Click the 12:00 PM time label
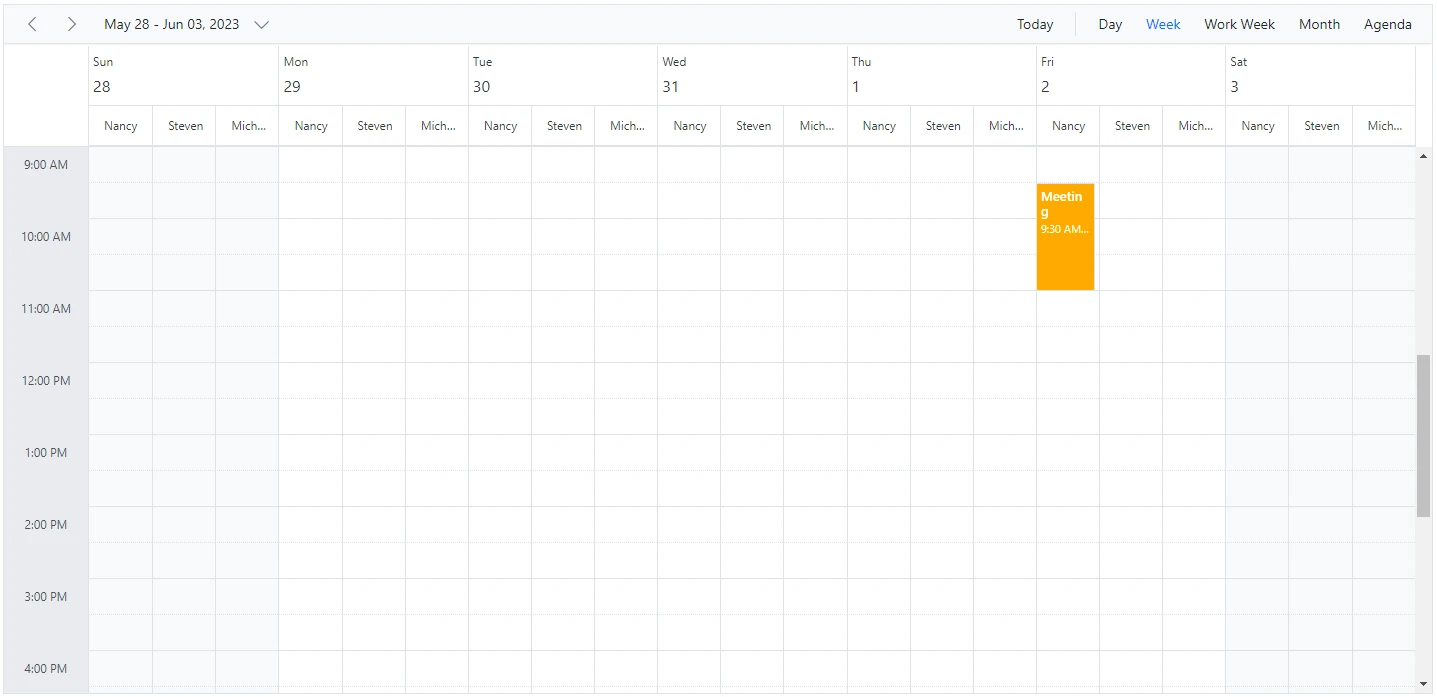Image resolution: width=1437 pixels, height=697 pixels. (46, 381)
